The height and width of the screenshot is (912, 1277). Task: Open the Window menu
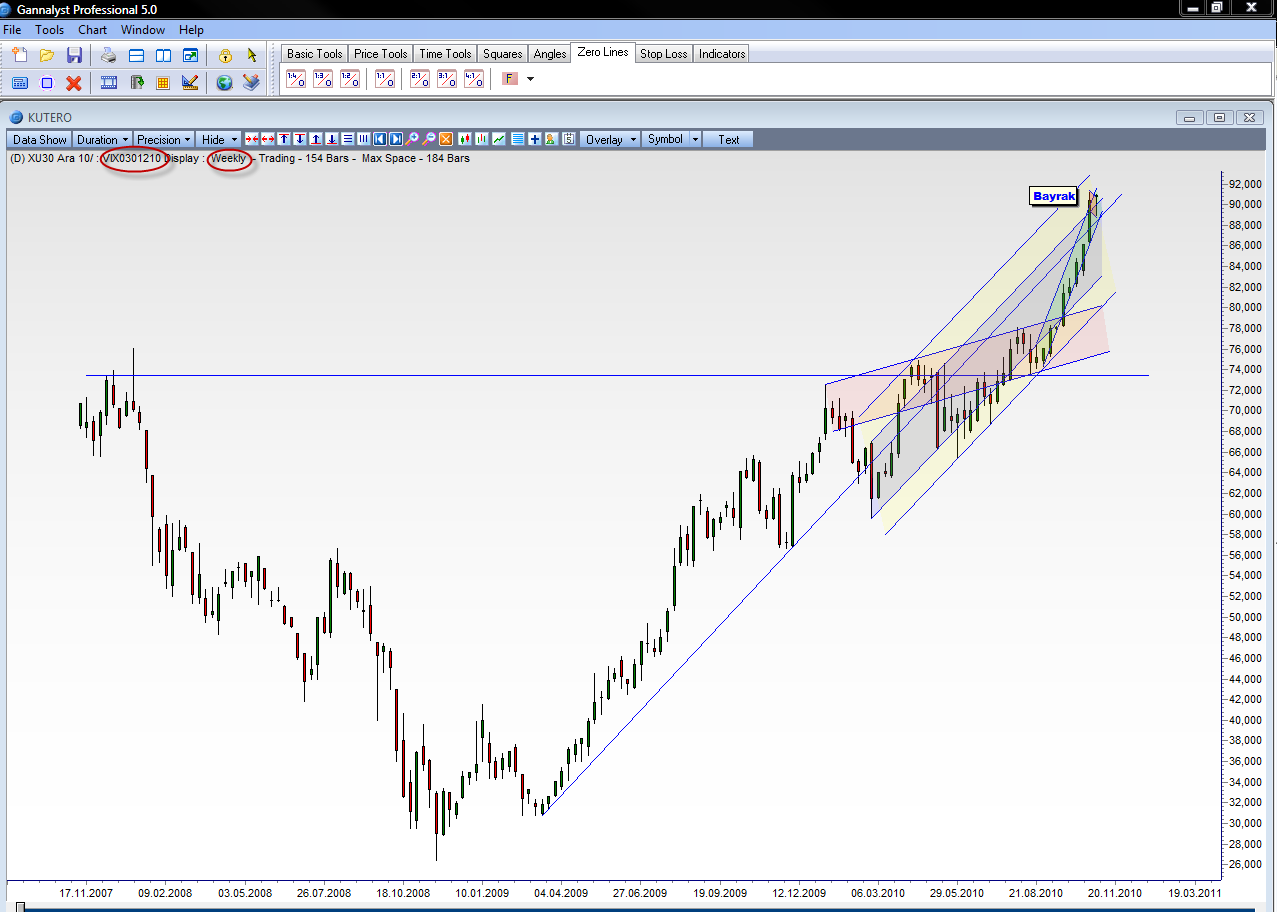143,30
